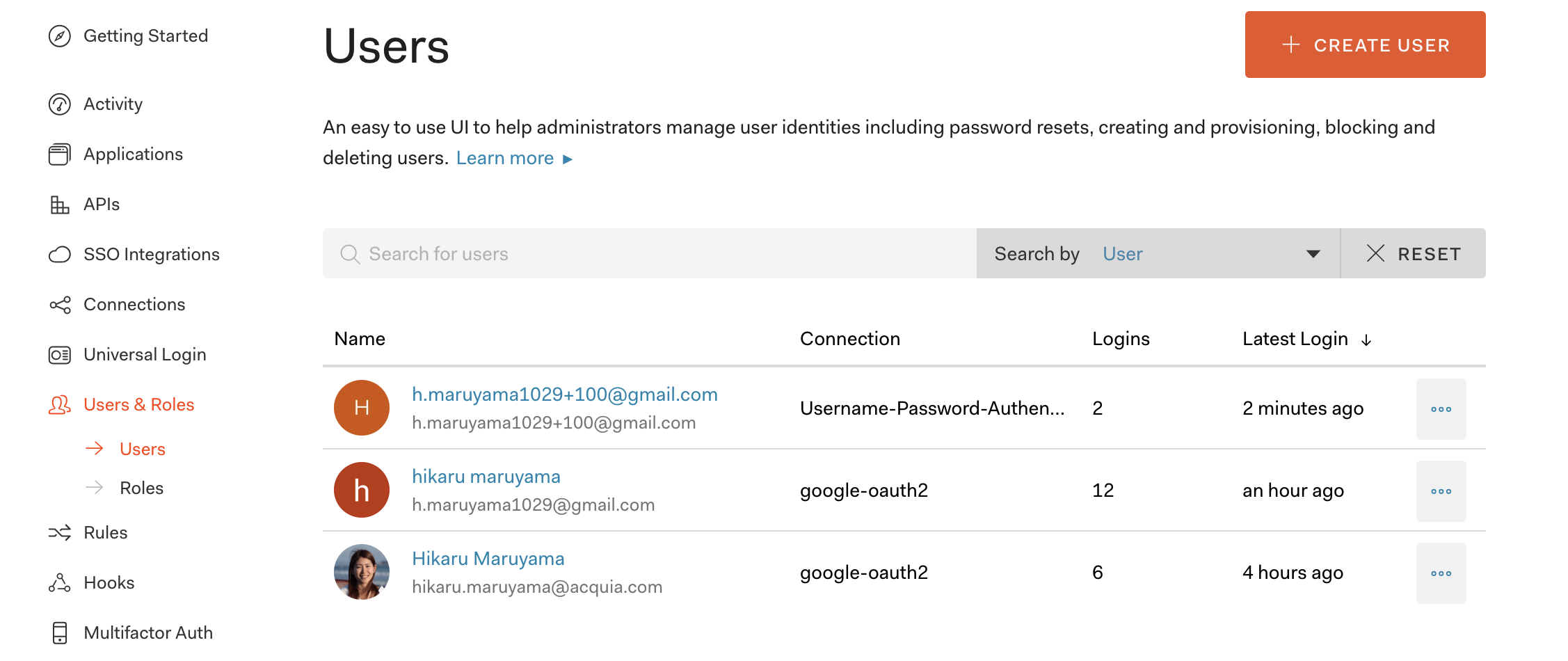Click the Hooks icon in sidebar
1568x661 pixels.
[60, 583]
